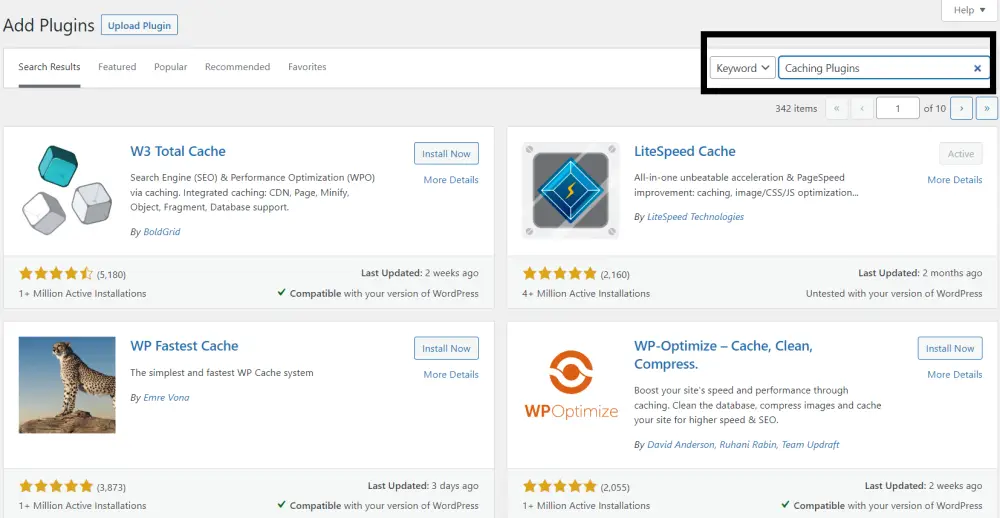Click the WP-Optimize star rating
Image resolution: width=1000 pixels, height=518 pixels.
(x=560, y=487)
